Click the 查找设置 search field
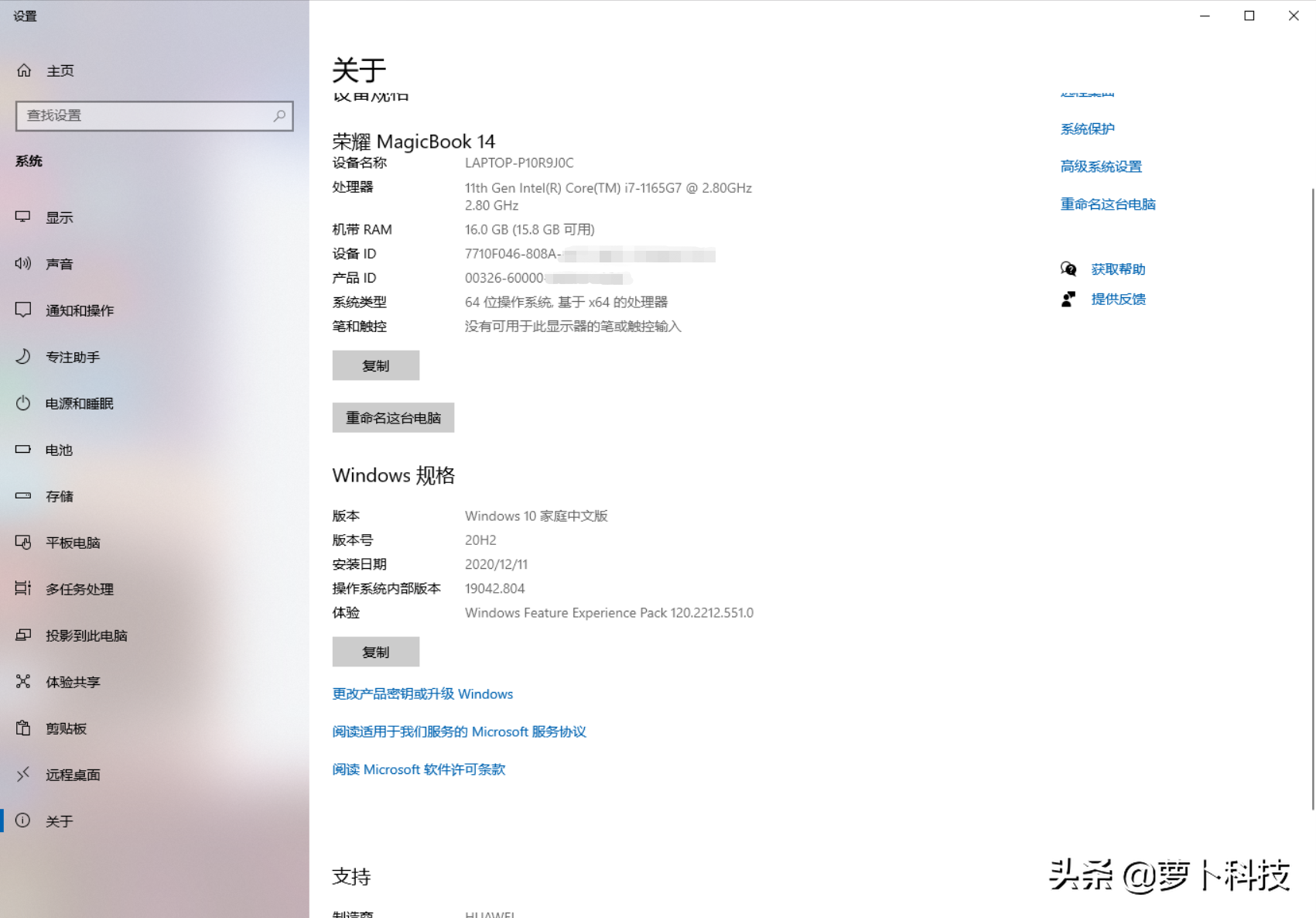Viewport: 1316px width, 918px height. coord(154,115)
